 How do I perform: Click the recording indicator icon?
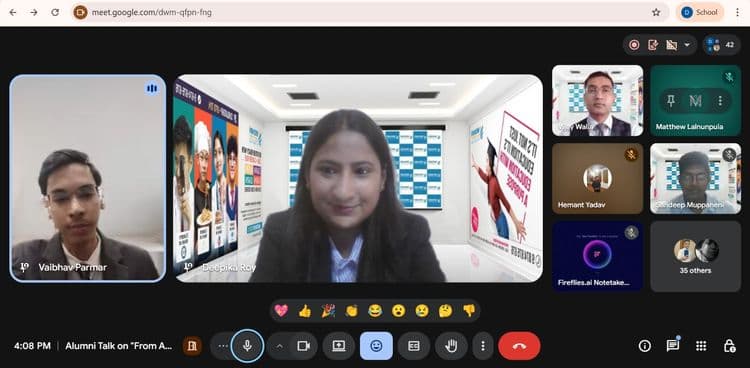(x=634, y=45)
